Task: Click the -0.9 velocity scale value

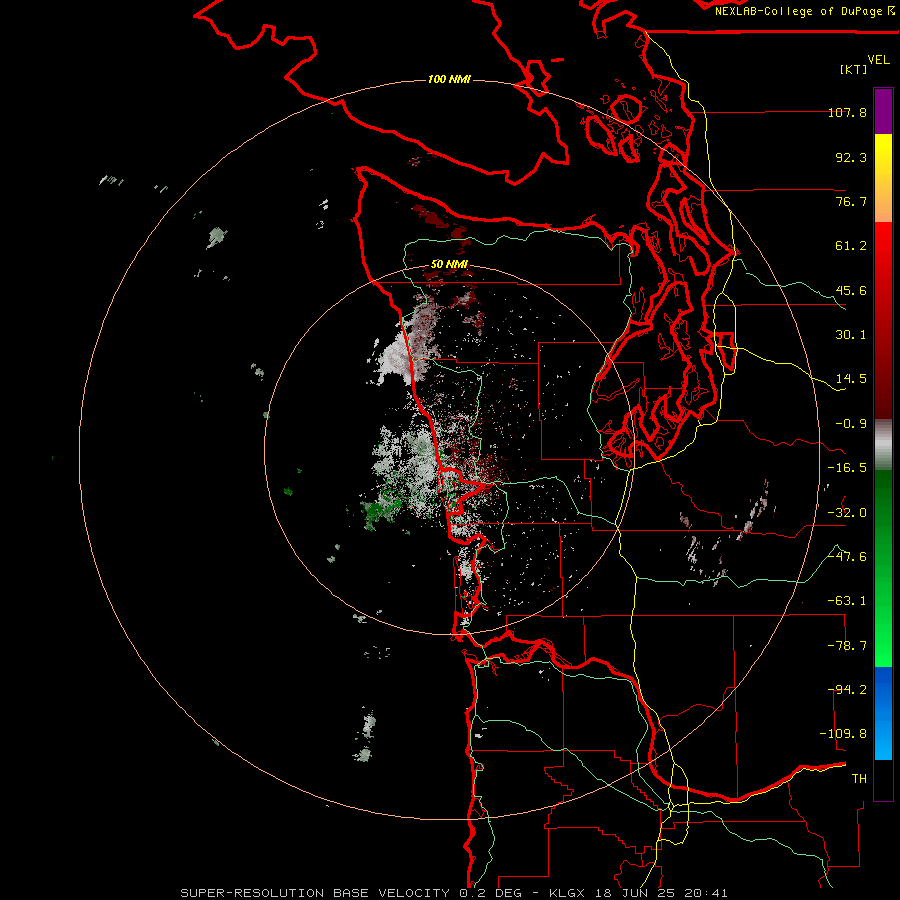Action: (851, 424)
